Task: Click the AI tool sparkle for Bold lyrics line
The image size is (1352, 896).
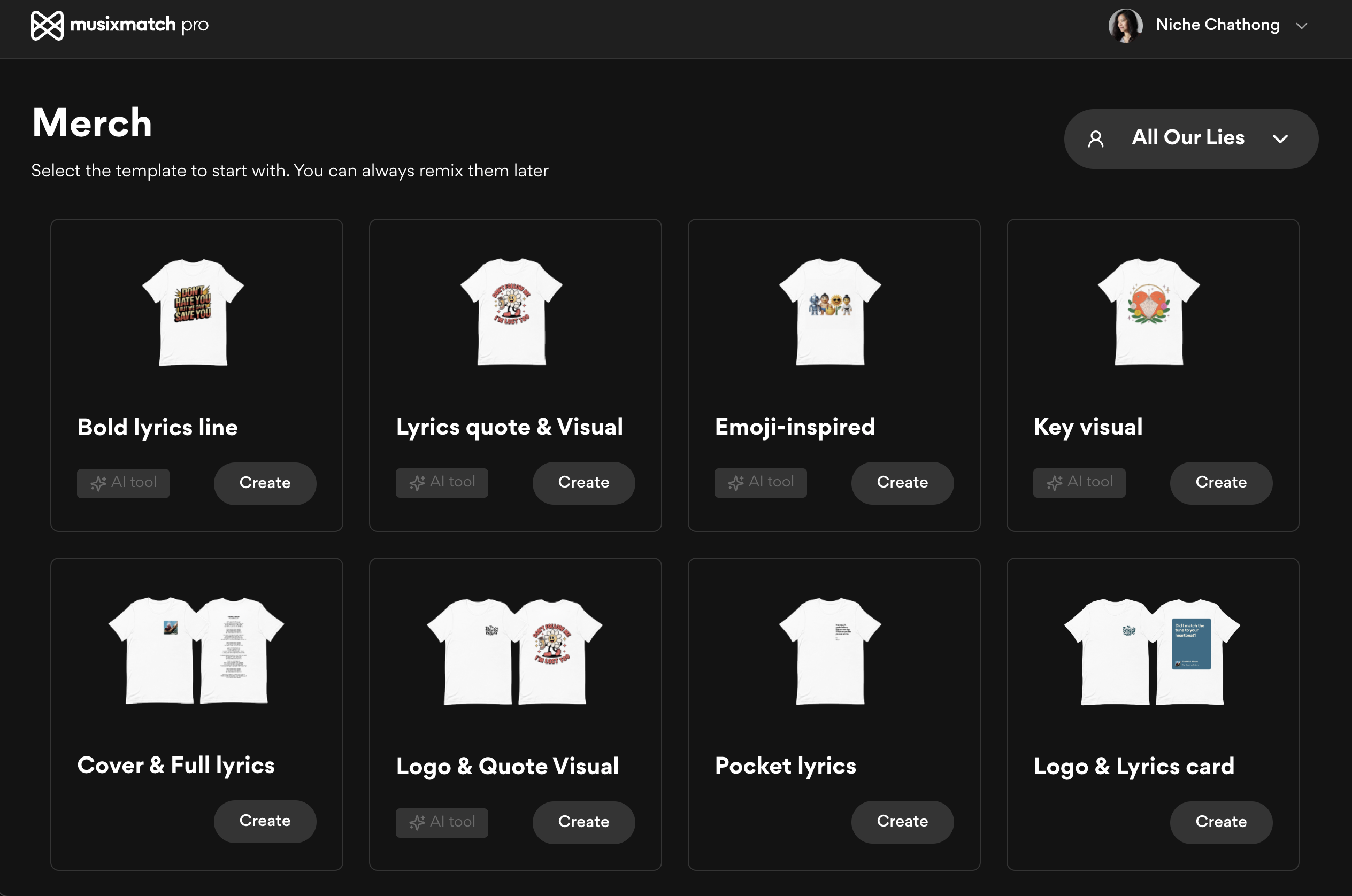Action: [x=98, y=483]
